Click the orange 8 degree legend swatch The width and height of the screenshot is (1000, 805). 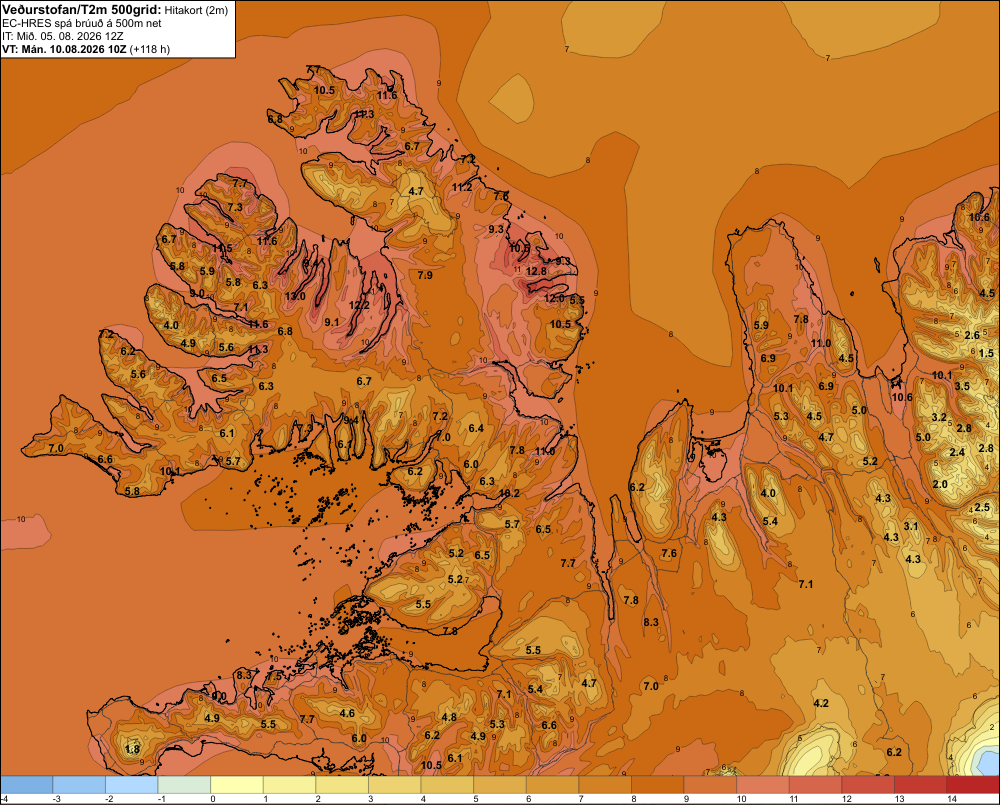tap(658, 785)
